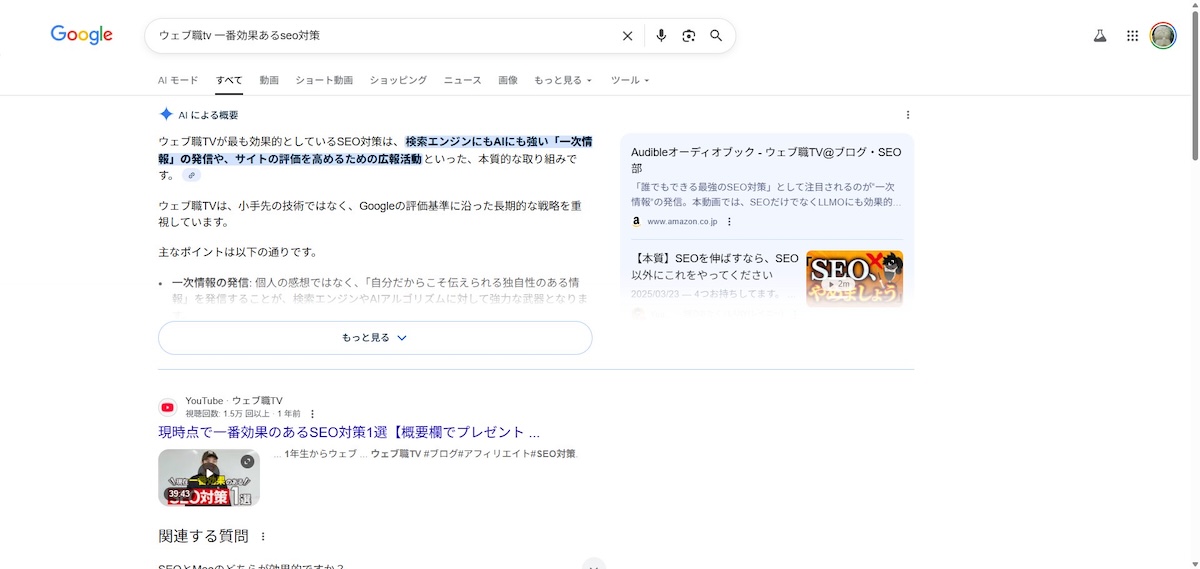Open the 現時点で一番効果のあるSEO対策1選 result
Viewport: 1200px width, 569px height.
348,432
